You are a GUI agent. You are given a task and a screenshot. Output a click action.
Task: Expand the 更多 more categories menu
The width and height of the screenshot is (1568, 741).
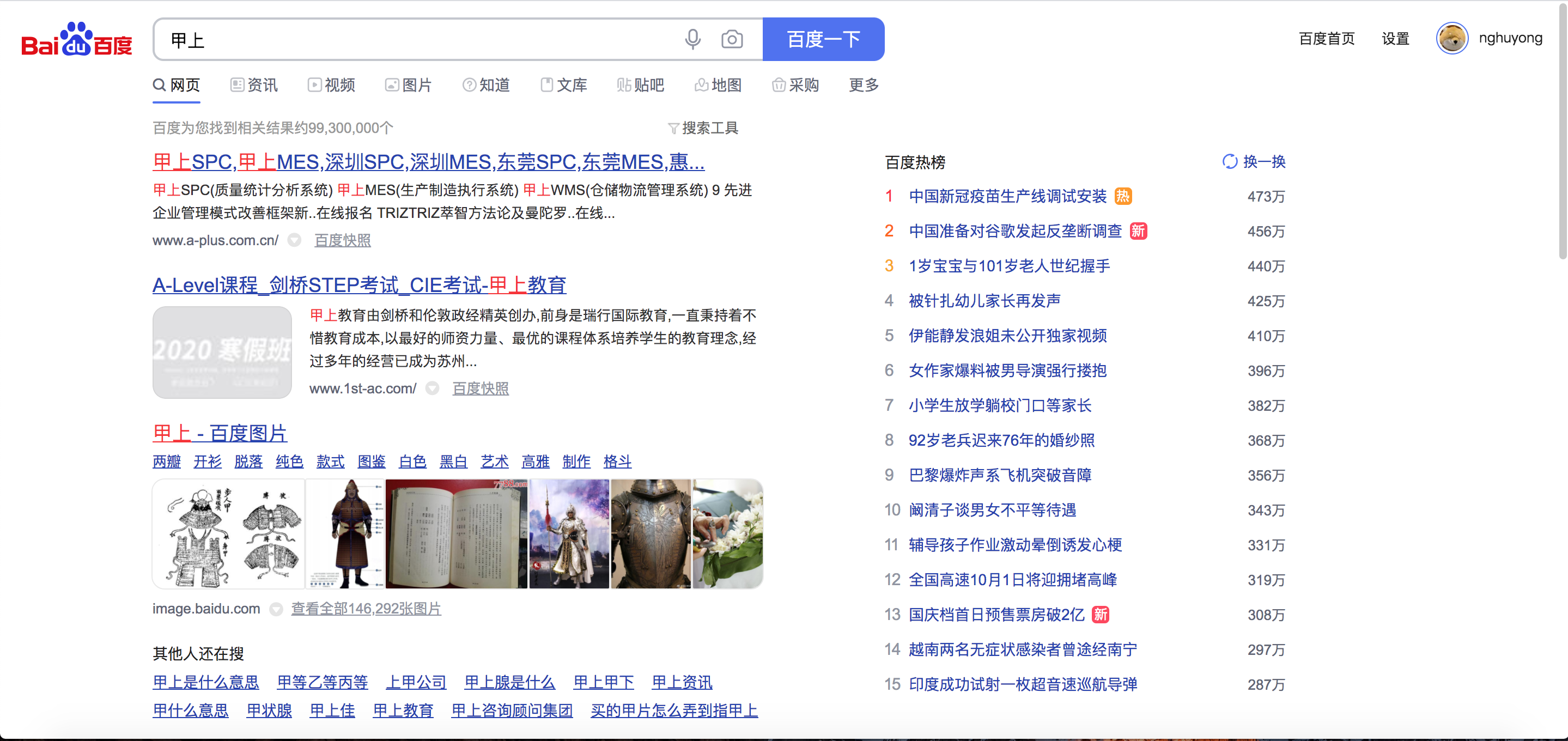863,85
